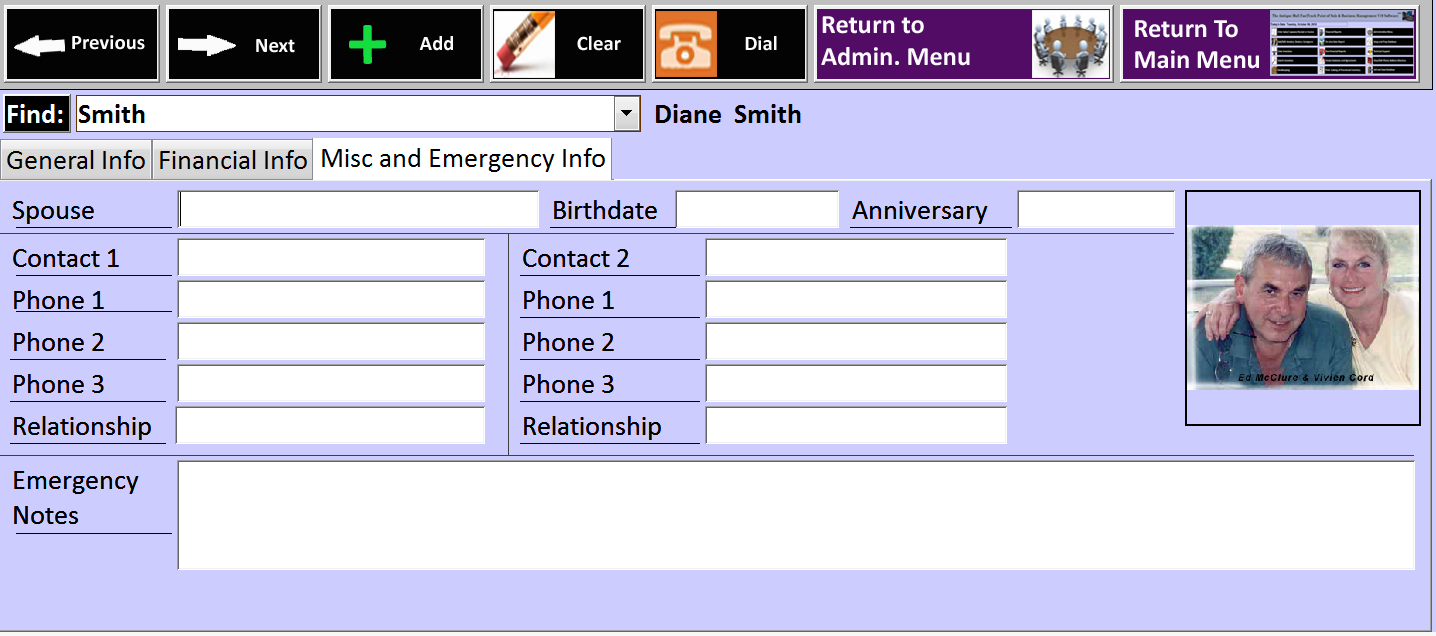Click the eraser Clear icon
This screenshot has height=636, width=1436.
pos(525,45)
